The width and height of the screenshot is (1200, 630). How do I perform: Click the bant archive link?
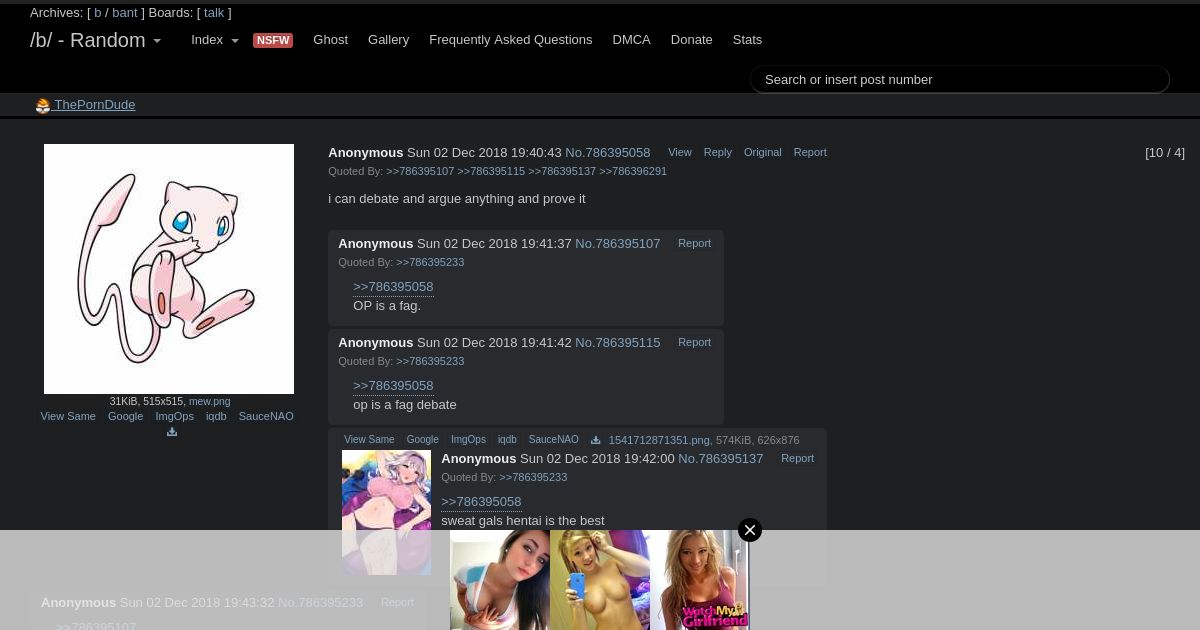click(125, 13)
